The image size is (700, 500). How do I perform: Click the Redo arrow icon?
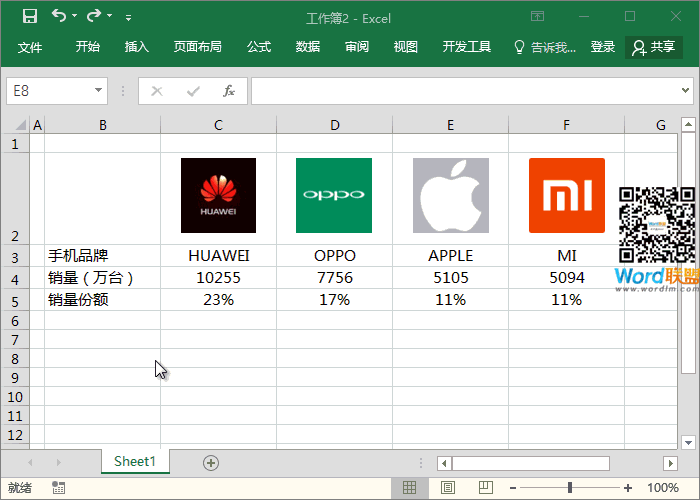pyautogui.click(x=94, y=16)
